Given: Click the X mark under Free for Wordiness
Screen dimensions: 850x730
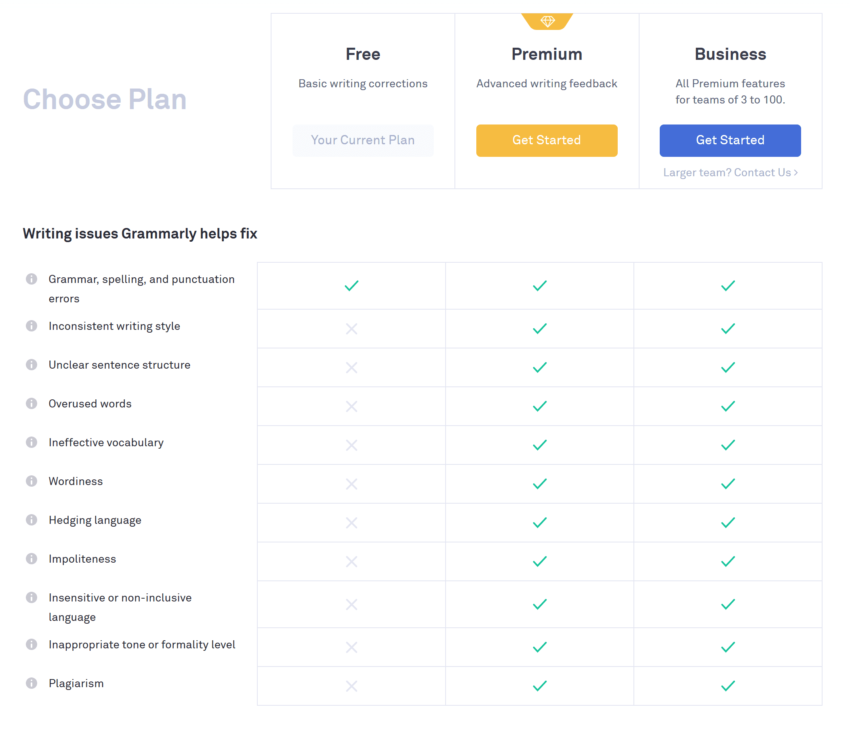Looking at the screenshot, I should [351, 483].
